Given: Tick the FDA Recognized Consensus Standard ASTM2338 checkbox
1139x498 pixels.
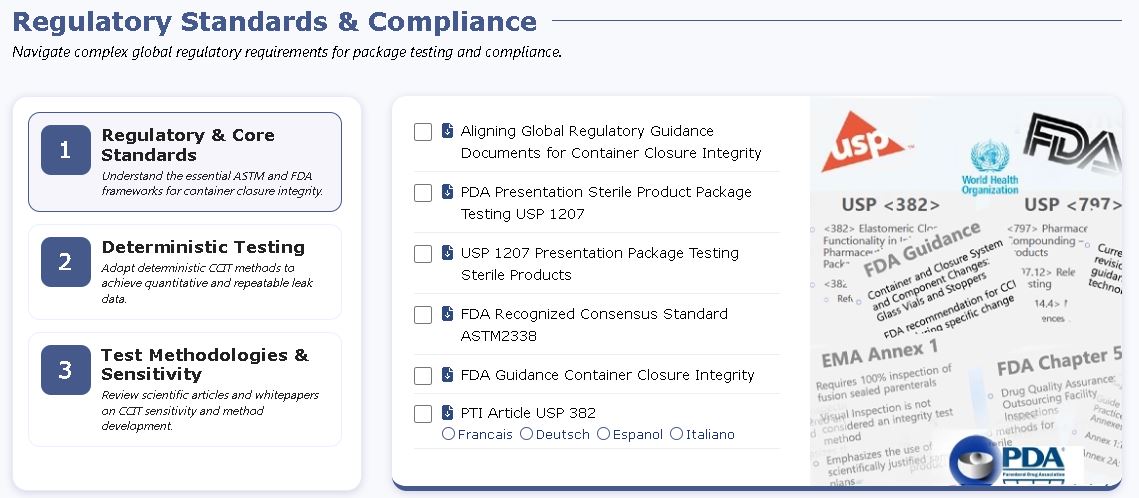Looking at the screenshot, I should [423, 315].
